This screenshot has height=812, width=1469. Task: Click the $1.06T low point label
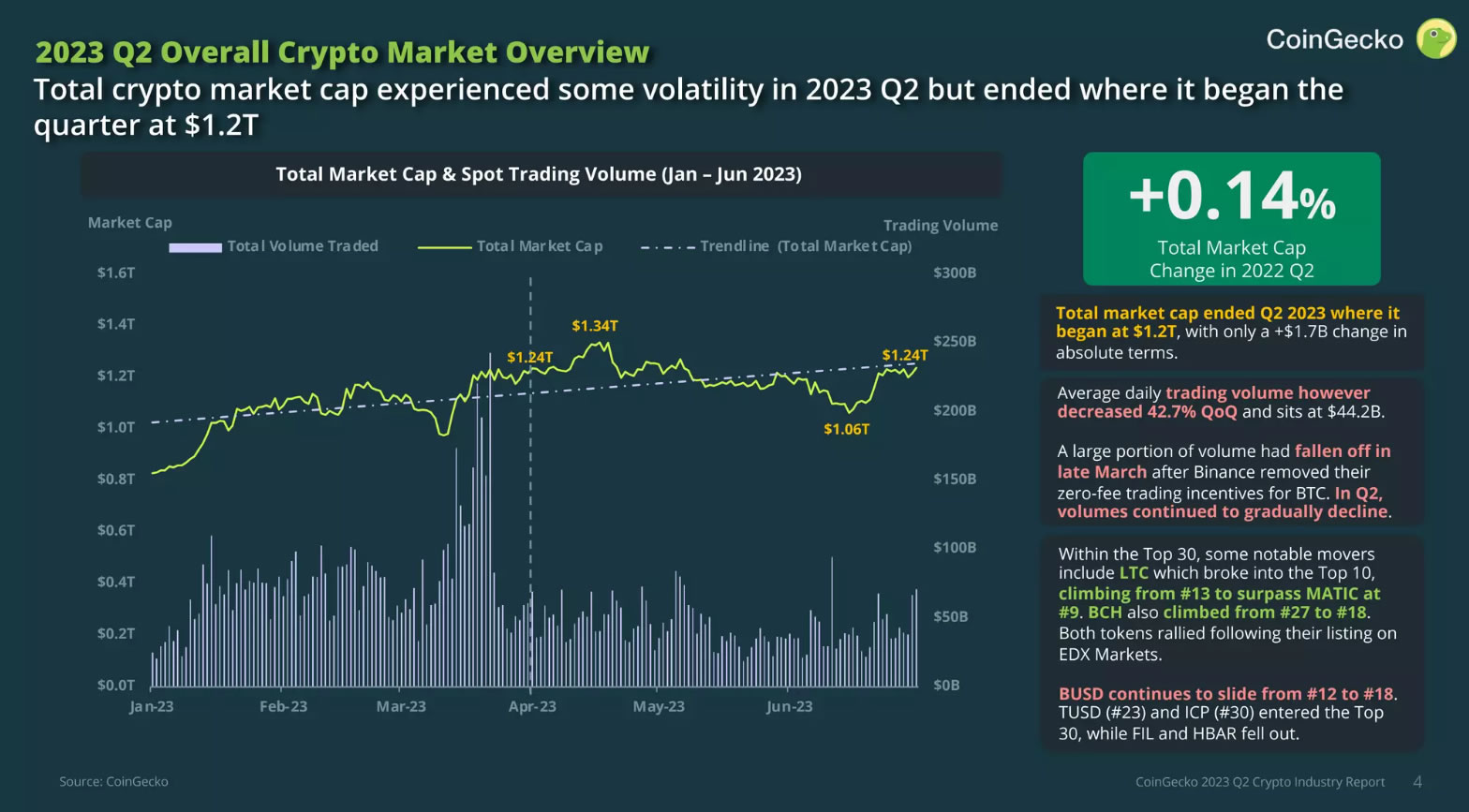(846, 429)
